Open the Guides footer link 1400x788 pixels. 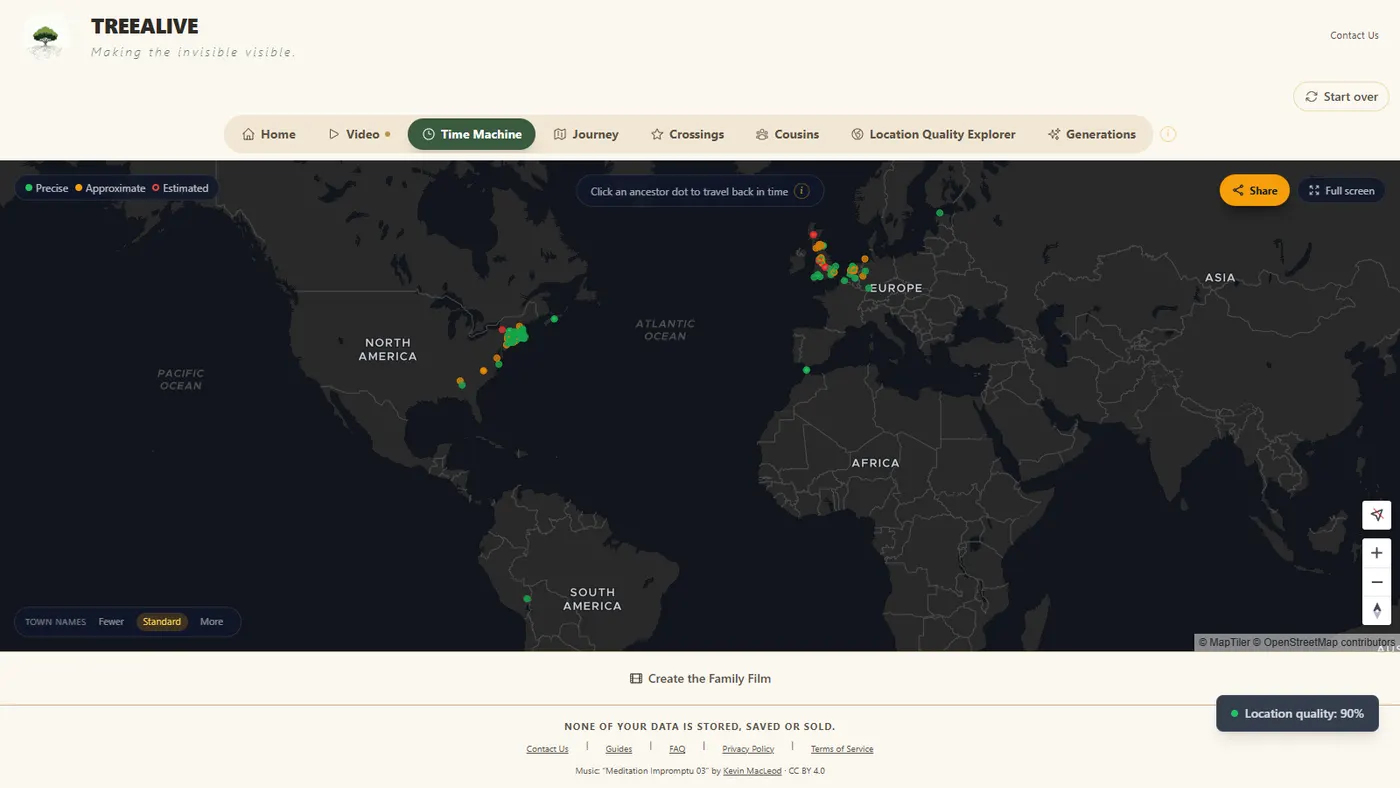coord(619,749)
